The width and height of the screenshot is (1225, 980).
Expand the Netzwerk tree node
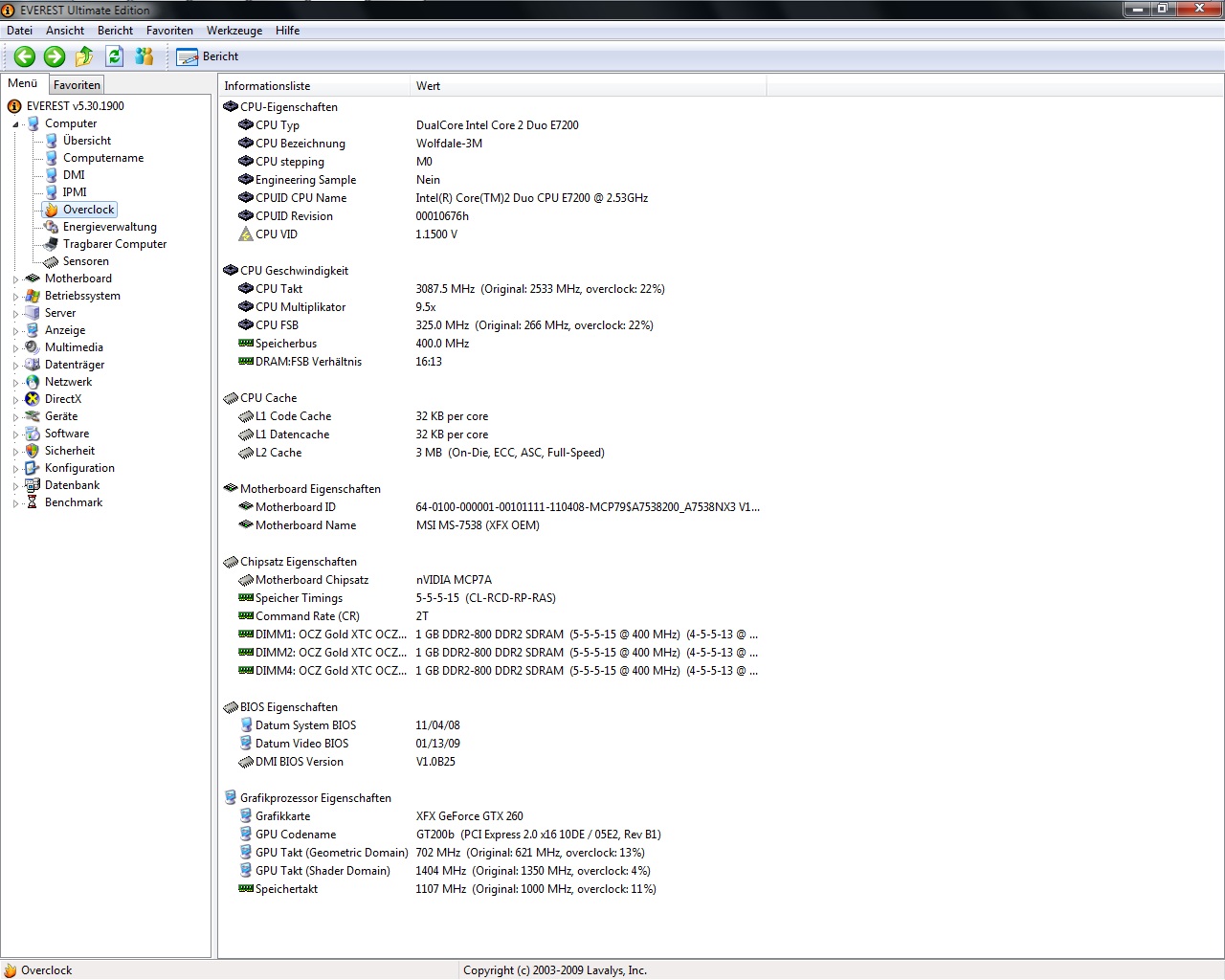pos(15,383)
